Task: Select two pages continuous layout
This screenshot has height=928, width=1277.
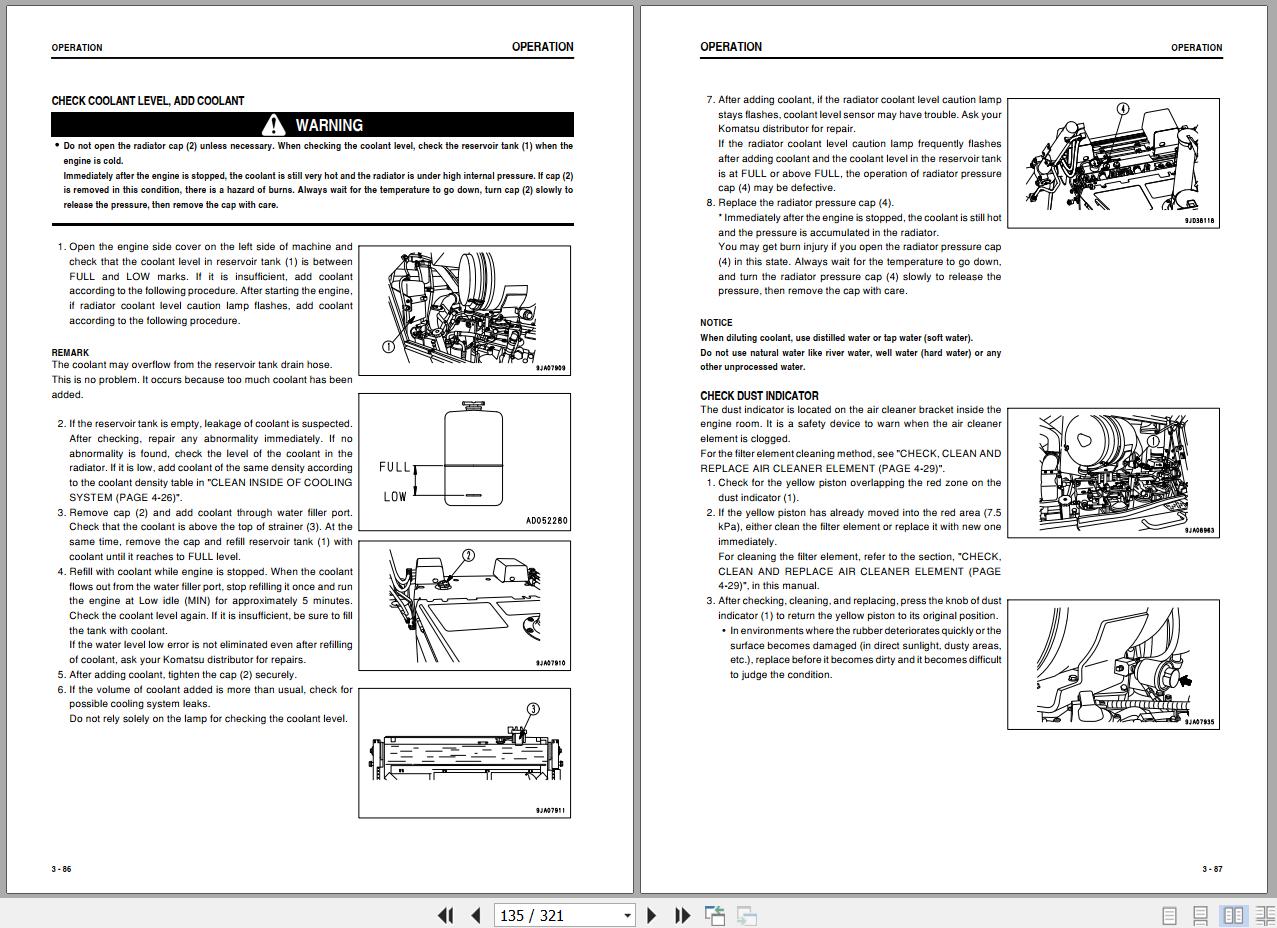Action: tap(1265, 915)
